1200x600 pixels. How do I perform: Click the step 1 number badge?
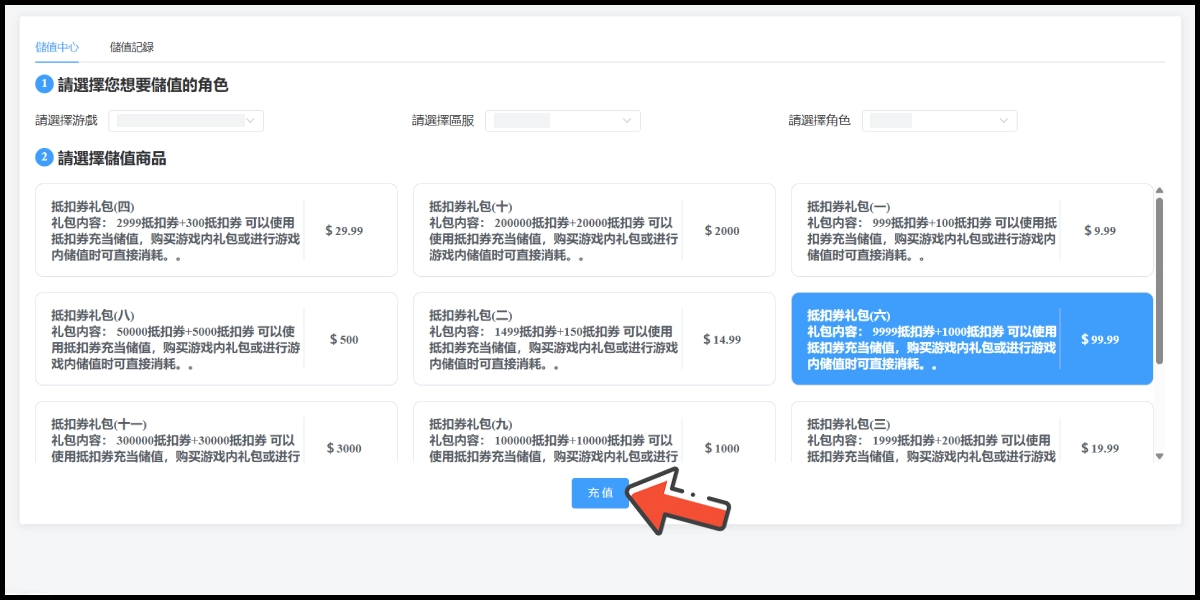tap(44, 85)
